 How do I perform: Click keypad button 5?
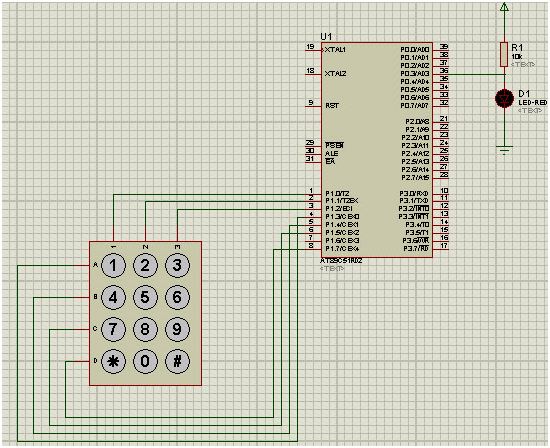[145, 297]
